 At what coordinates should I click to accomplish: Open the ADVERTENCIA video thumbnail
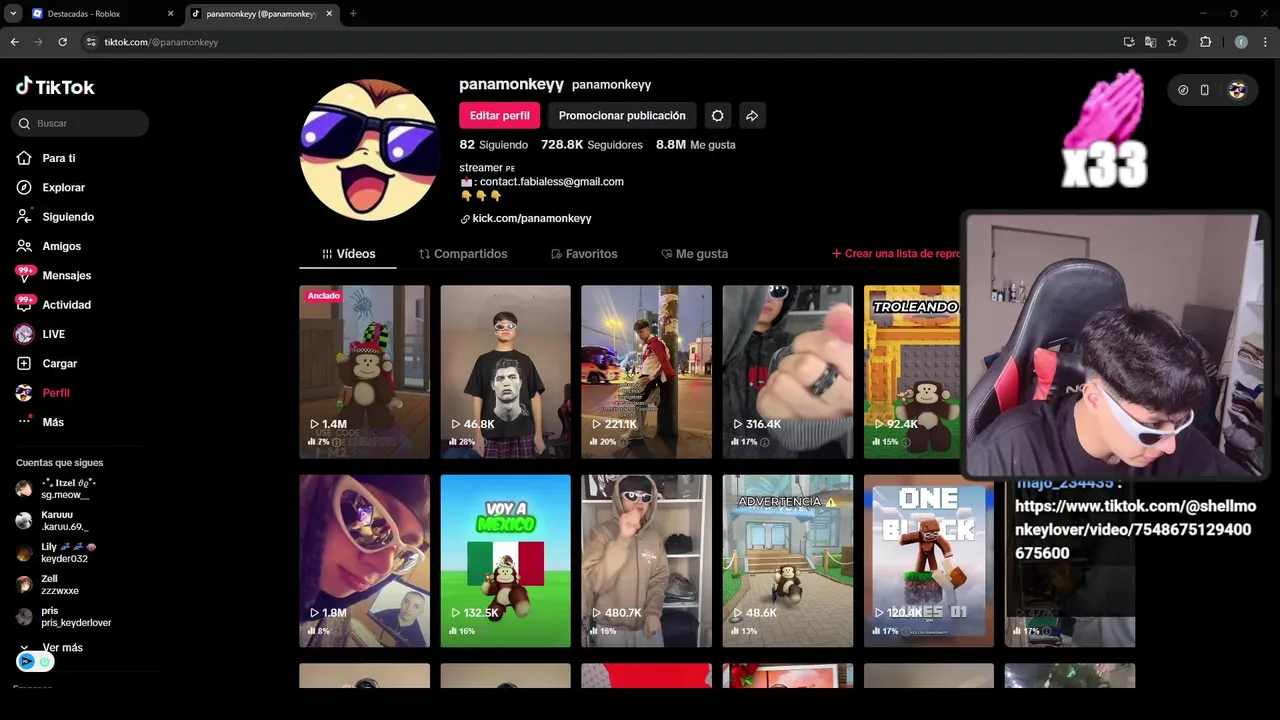[x=788, y=561]
